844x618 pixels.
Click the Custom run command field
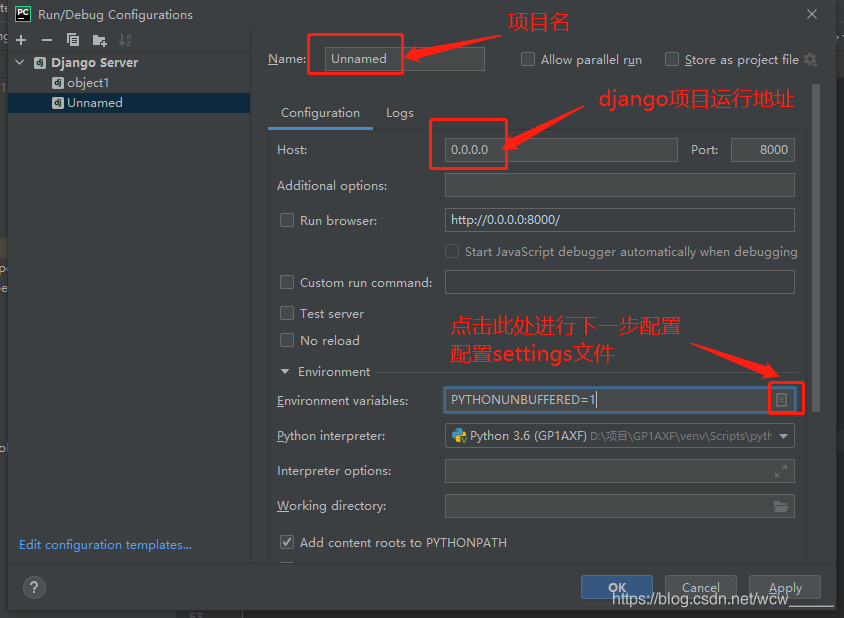(620, 282)
